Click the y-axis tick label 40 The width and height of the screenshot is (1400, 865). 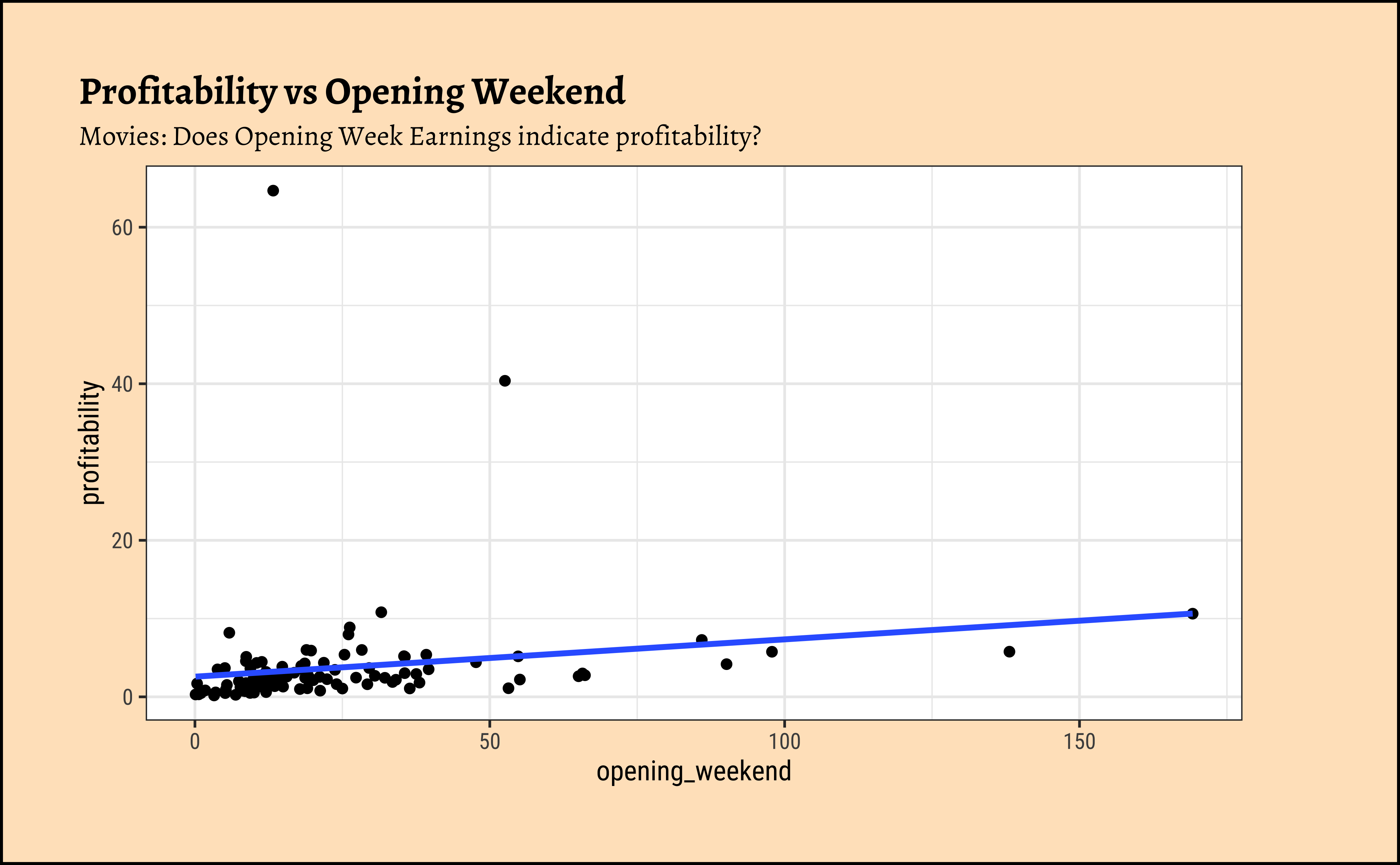point(122,384)
